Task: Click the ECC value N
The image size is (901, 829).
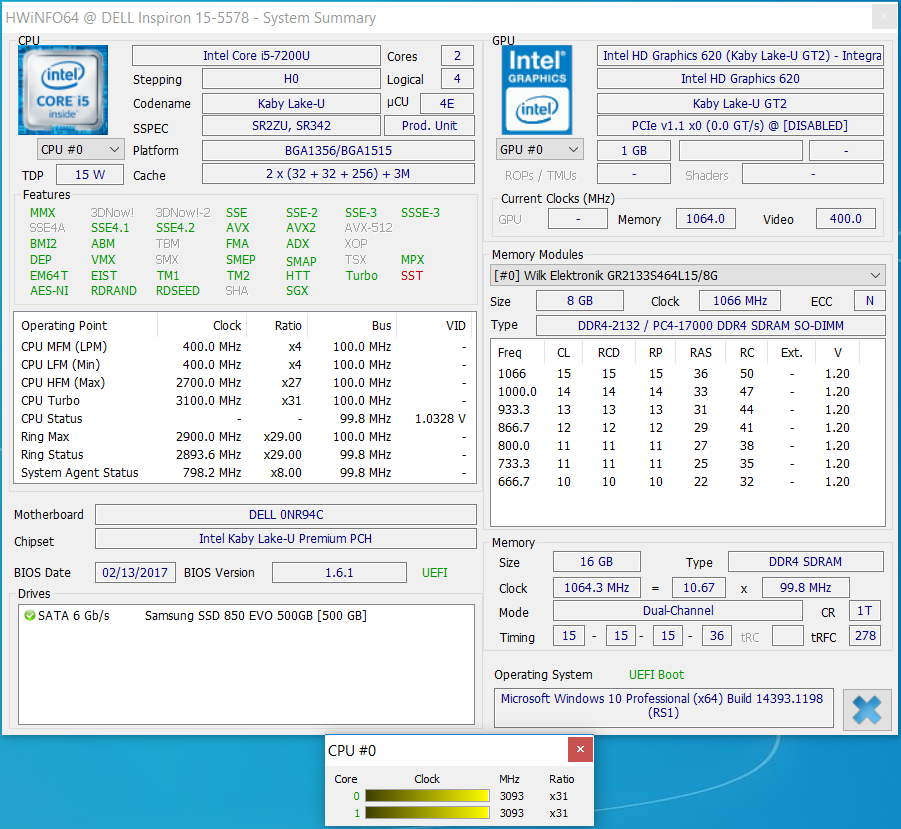Action: click(x=869, y=301)
